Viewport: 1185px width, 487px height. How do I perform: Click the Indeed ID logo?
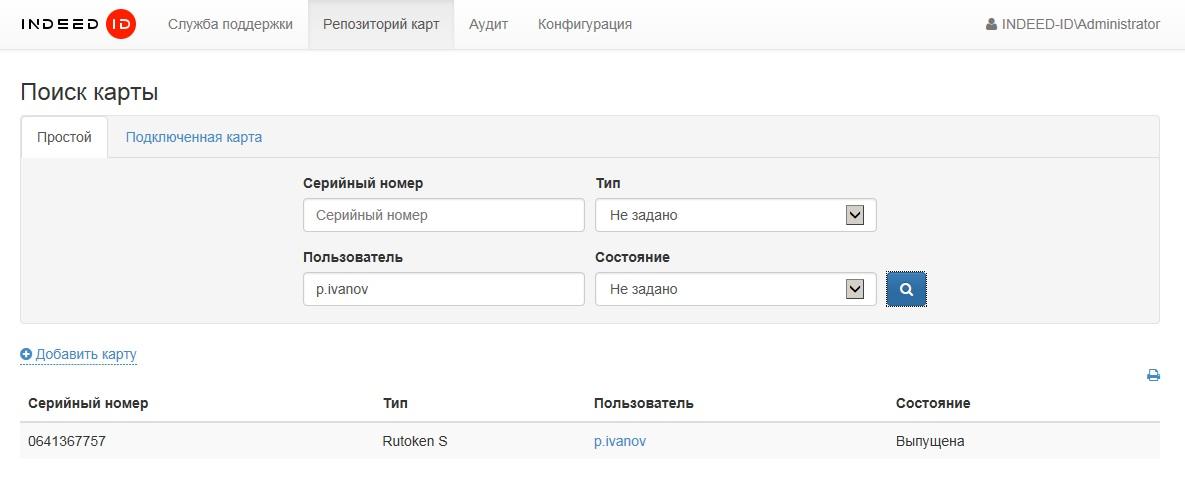[x=78, y=25]
